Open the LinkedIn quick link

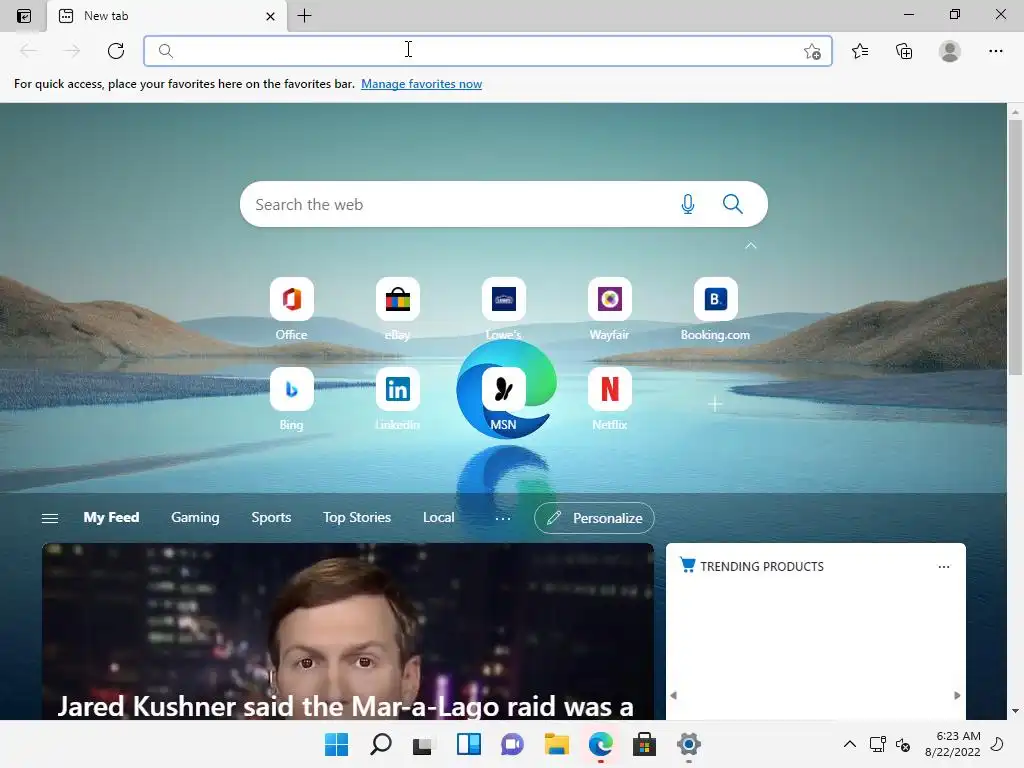click(397, 399)
